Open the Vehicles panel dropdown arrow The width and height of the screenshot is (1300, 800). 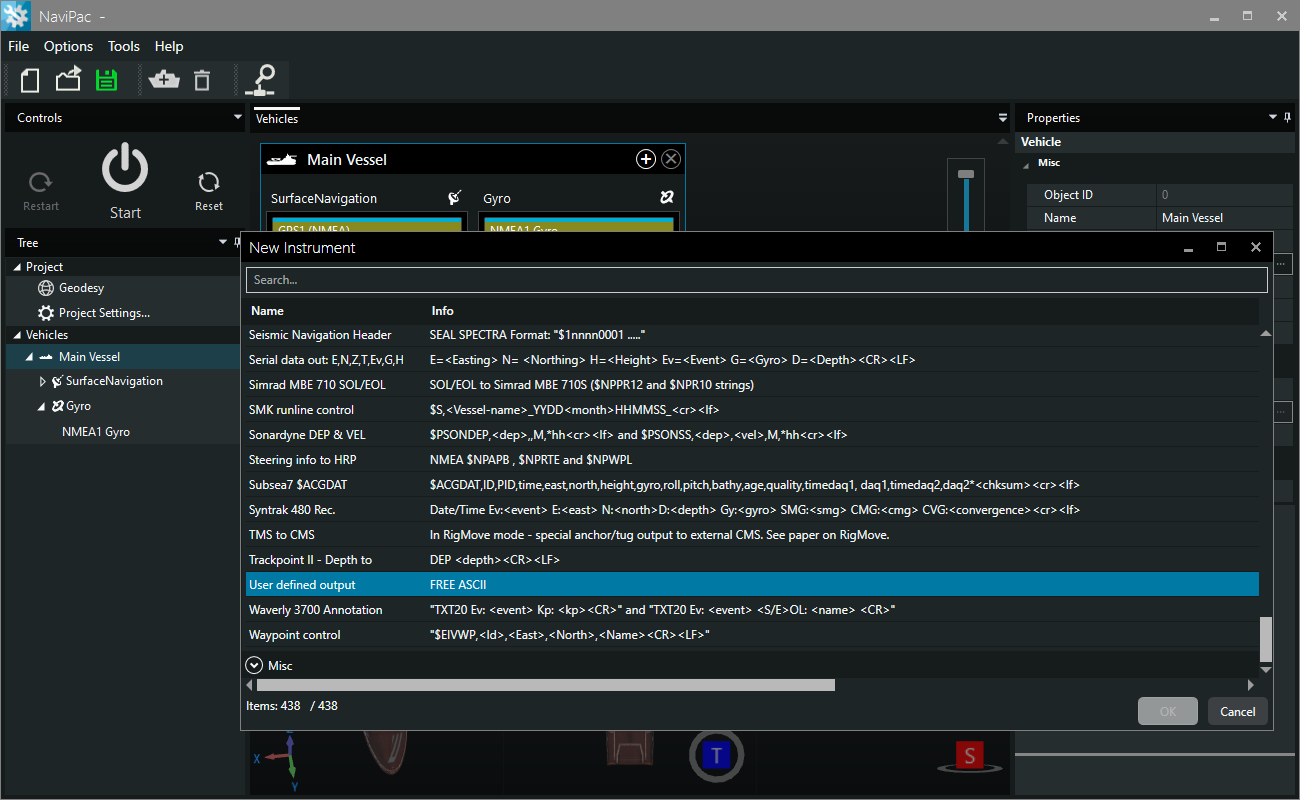1003,117
